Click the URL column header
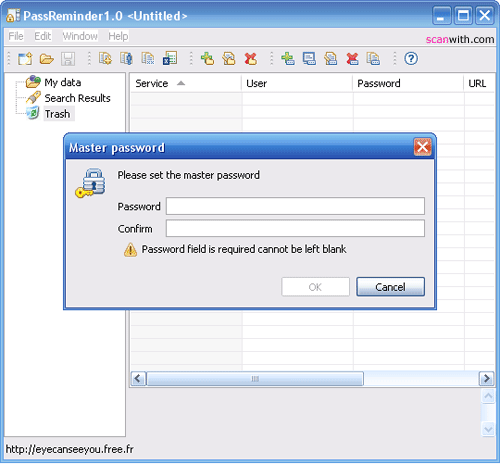The image size is (500, 464). pyautogui.click(x=479, y=83)
